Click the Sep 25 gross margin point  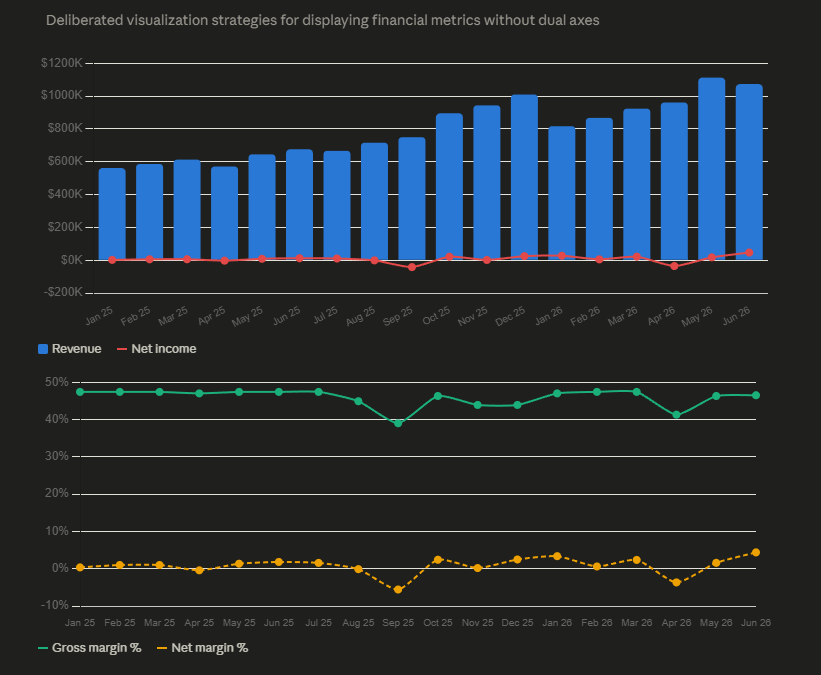(x=398, y=423)
